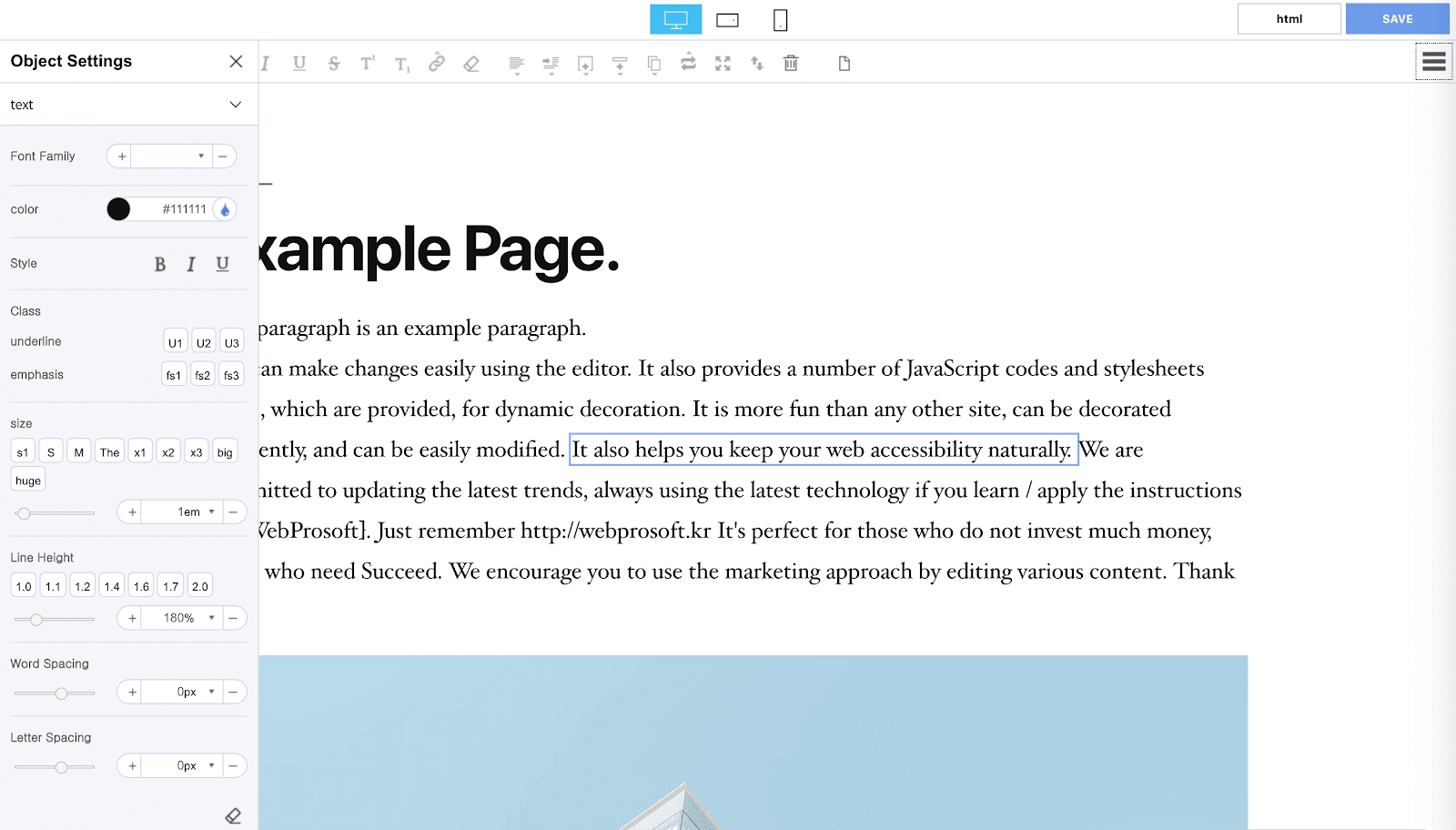Set line height to 1.0

click(x=24, y=586)
